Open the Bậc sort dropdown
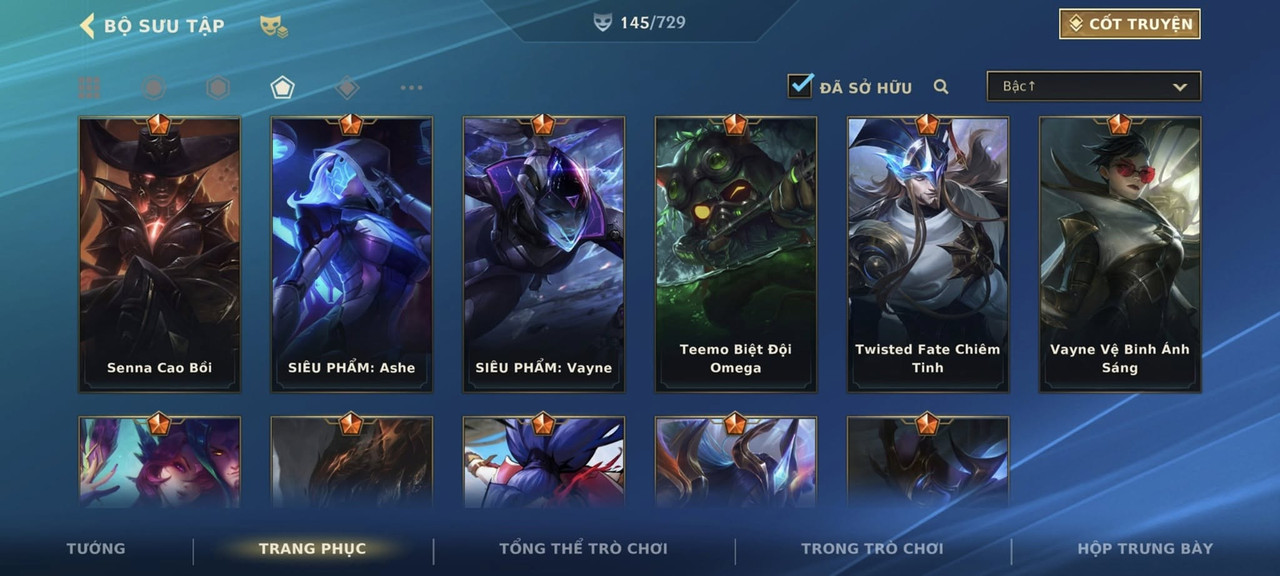Image resolution: width=1280 pixels, height=576 pixels. 1094,86
